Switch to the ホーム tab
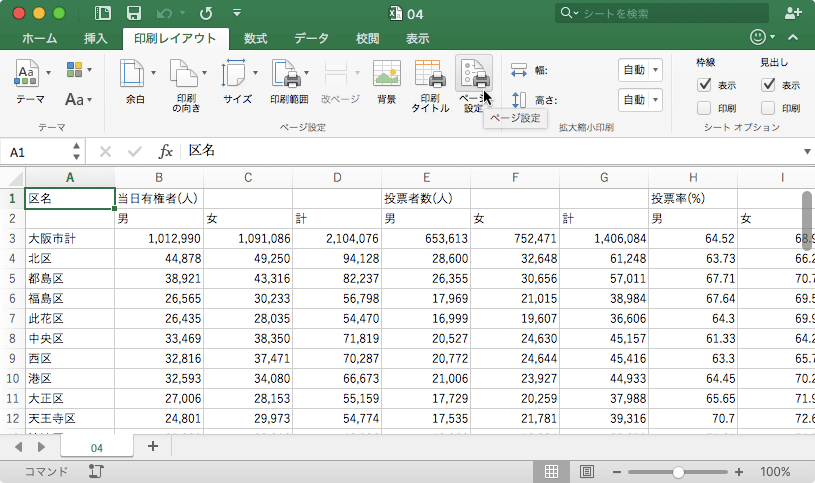815x483 pixels. [x=40, y=38]
